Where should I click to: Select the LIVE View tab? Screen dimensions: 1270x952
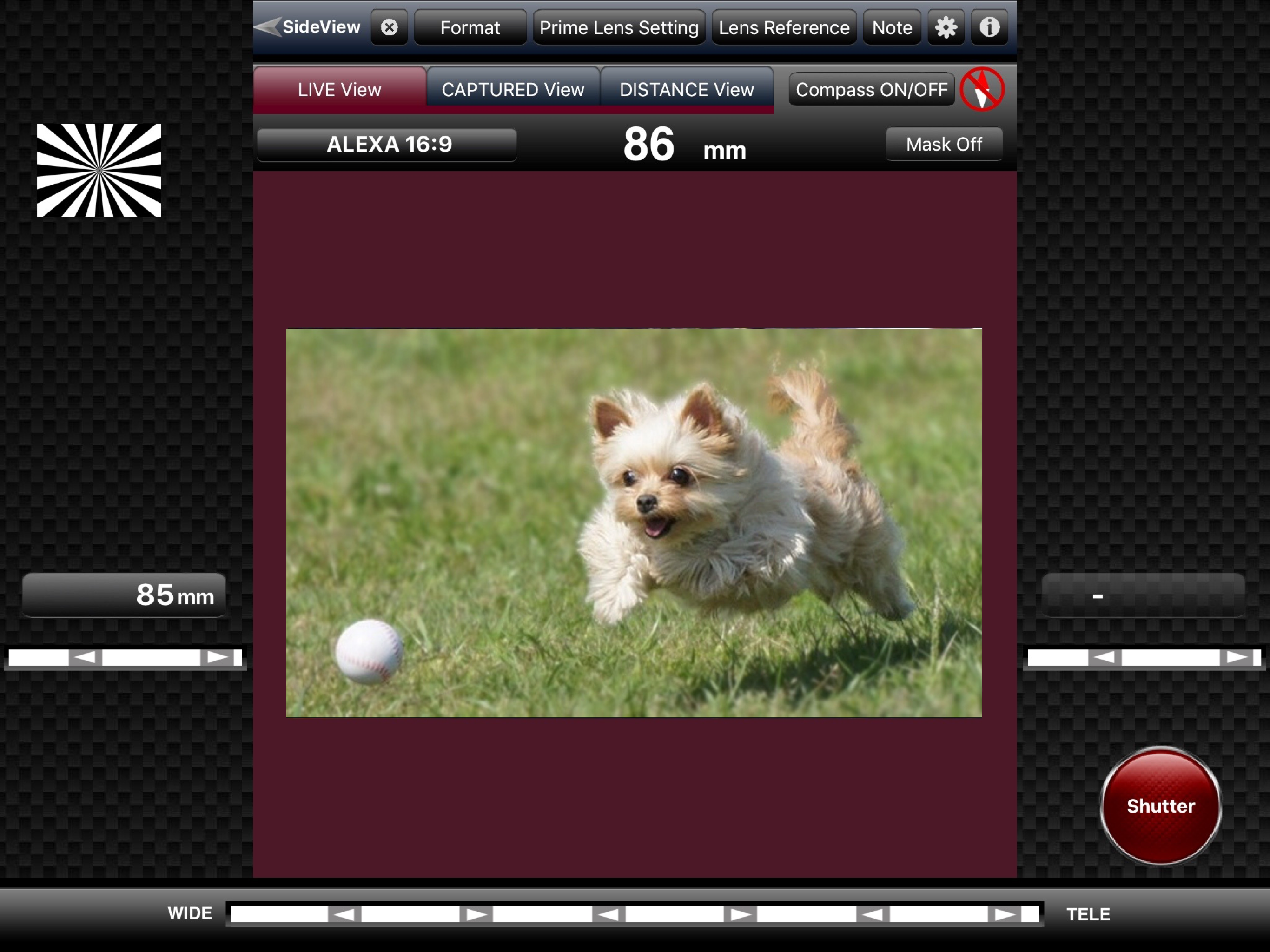point(339,90)
